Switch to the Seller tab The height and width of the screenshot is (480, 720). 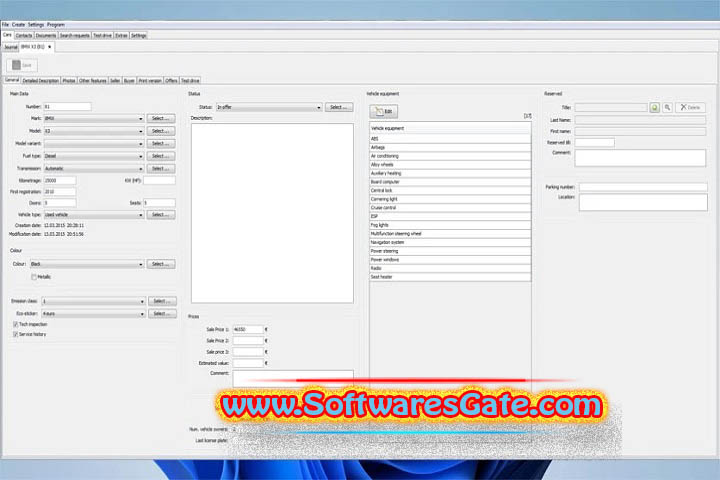(115, 80)
